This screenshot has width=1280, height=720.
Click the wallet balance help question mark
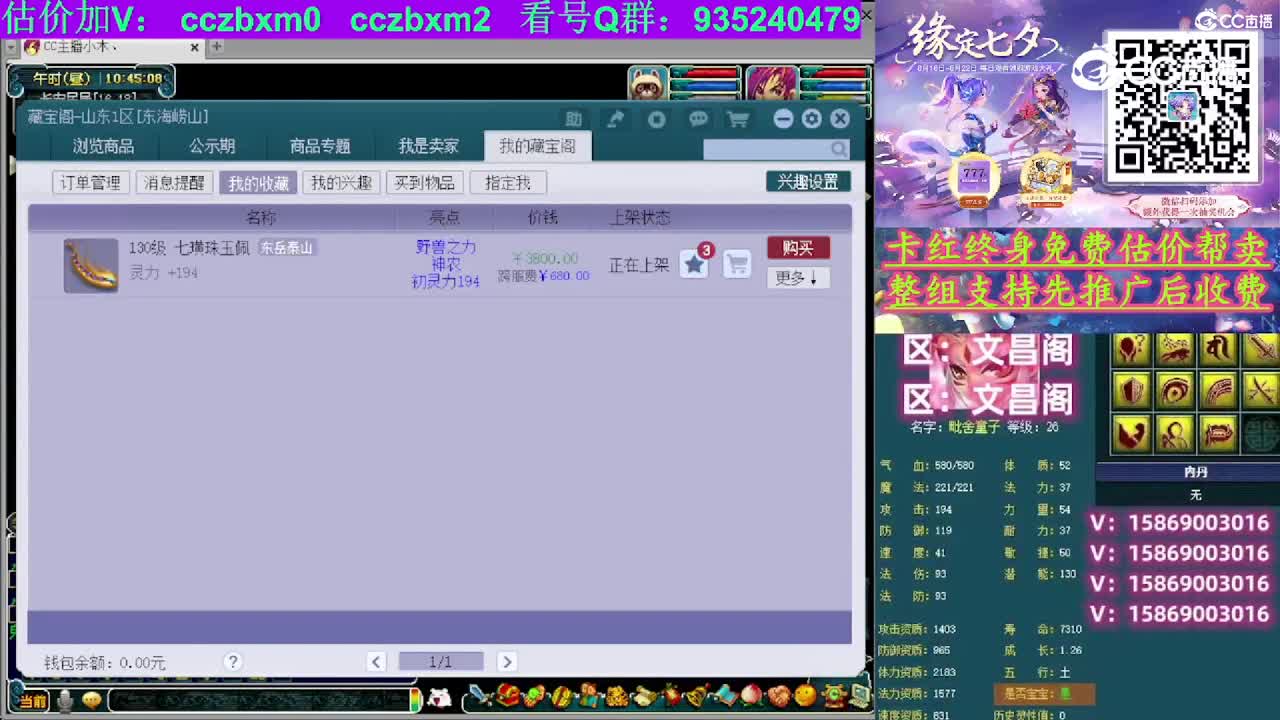(233, 662)
